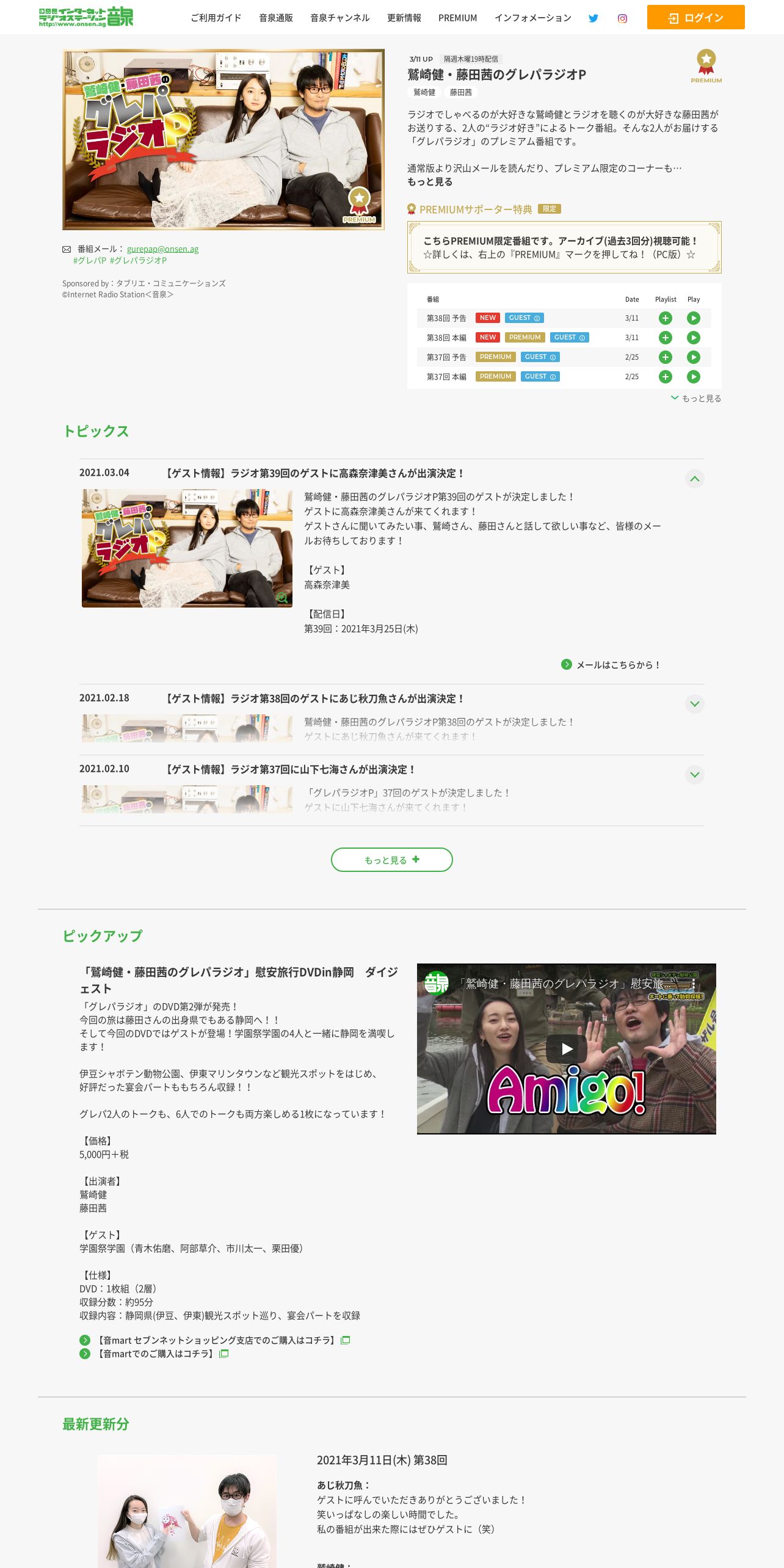Open 音mart セブンネットショッピング支店 purchase link
The height and width of the screenshot is (1568, 784).
216,1340
